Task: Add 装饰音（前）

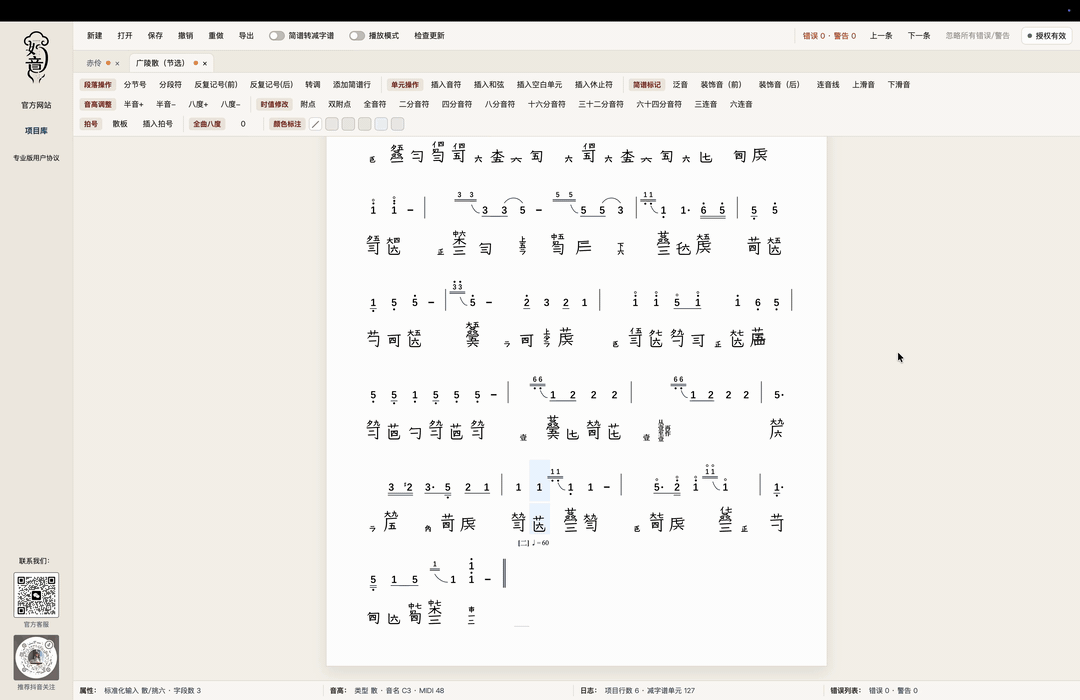Action: [721, 85]
